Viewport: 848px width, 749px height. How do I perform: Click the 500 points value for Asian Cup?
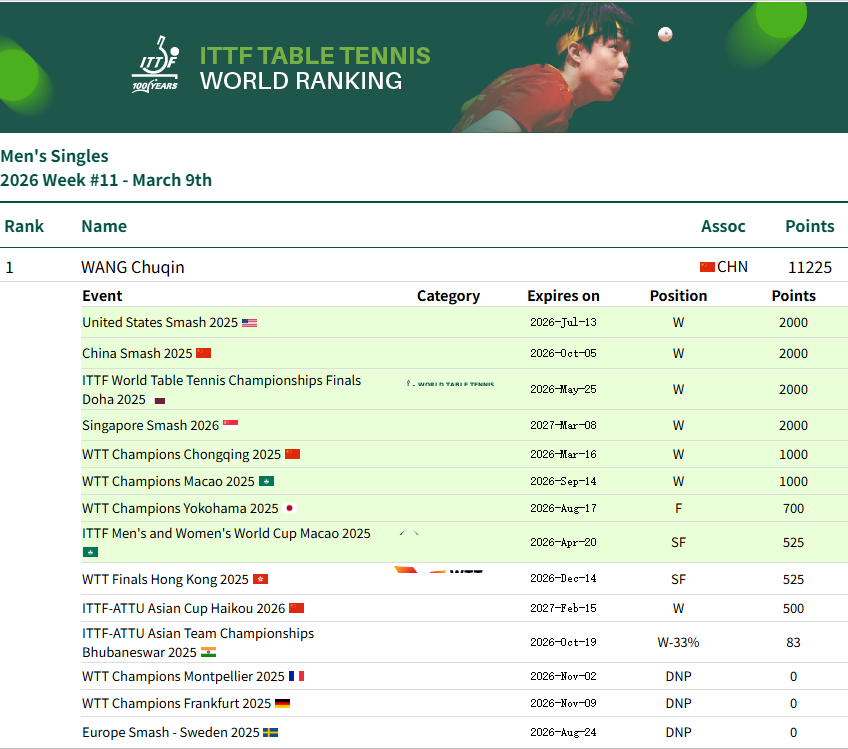pyautogui.click(x=793, y=608)
